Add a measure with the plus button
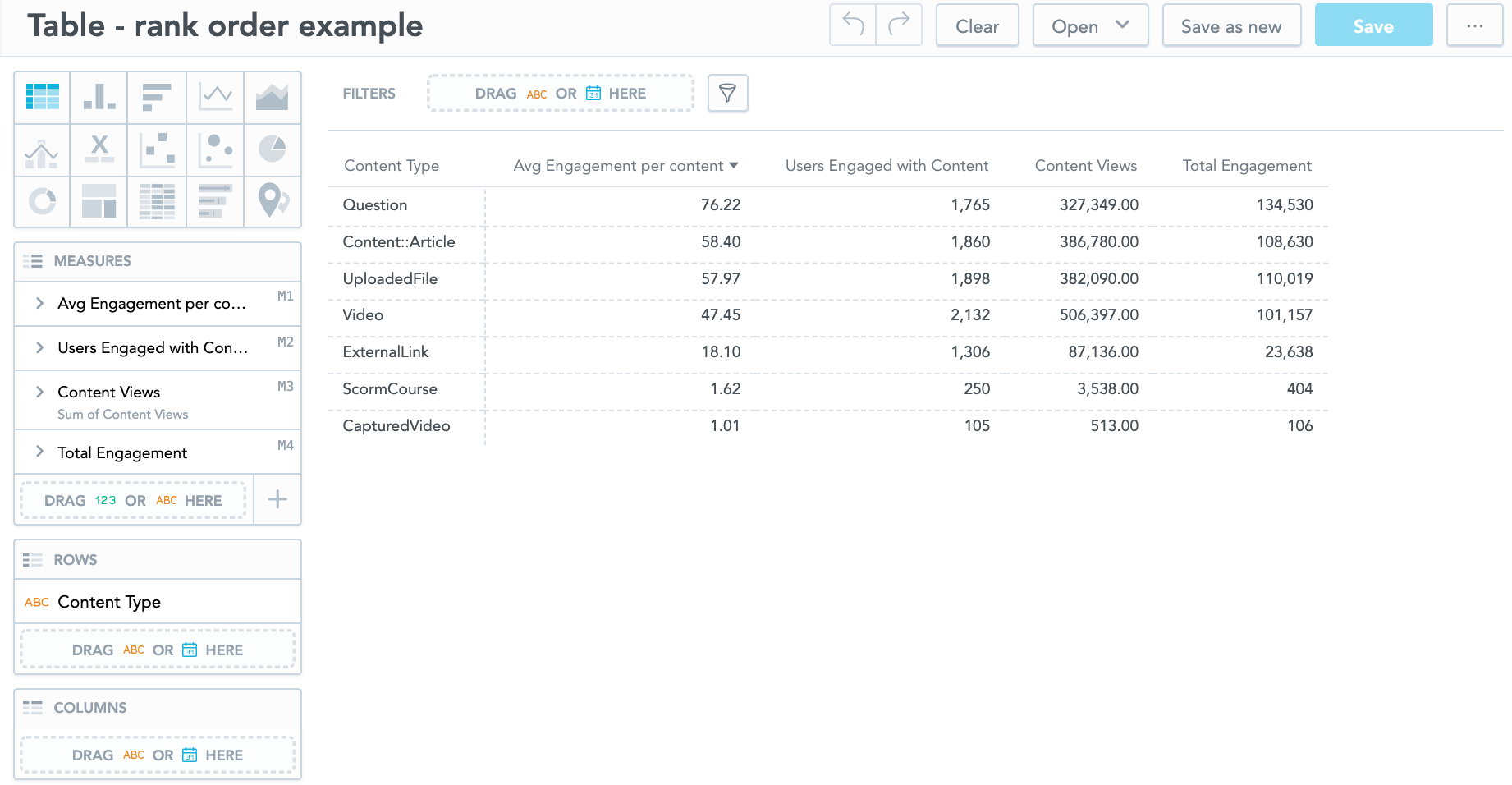Viewport: 1512px width, 785px height. coord(277,499)
